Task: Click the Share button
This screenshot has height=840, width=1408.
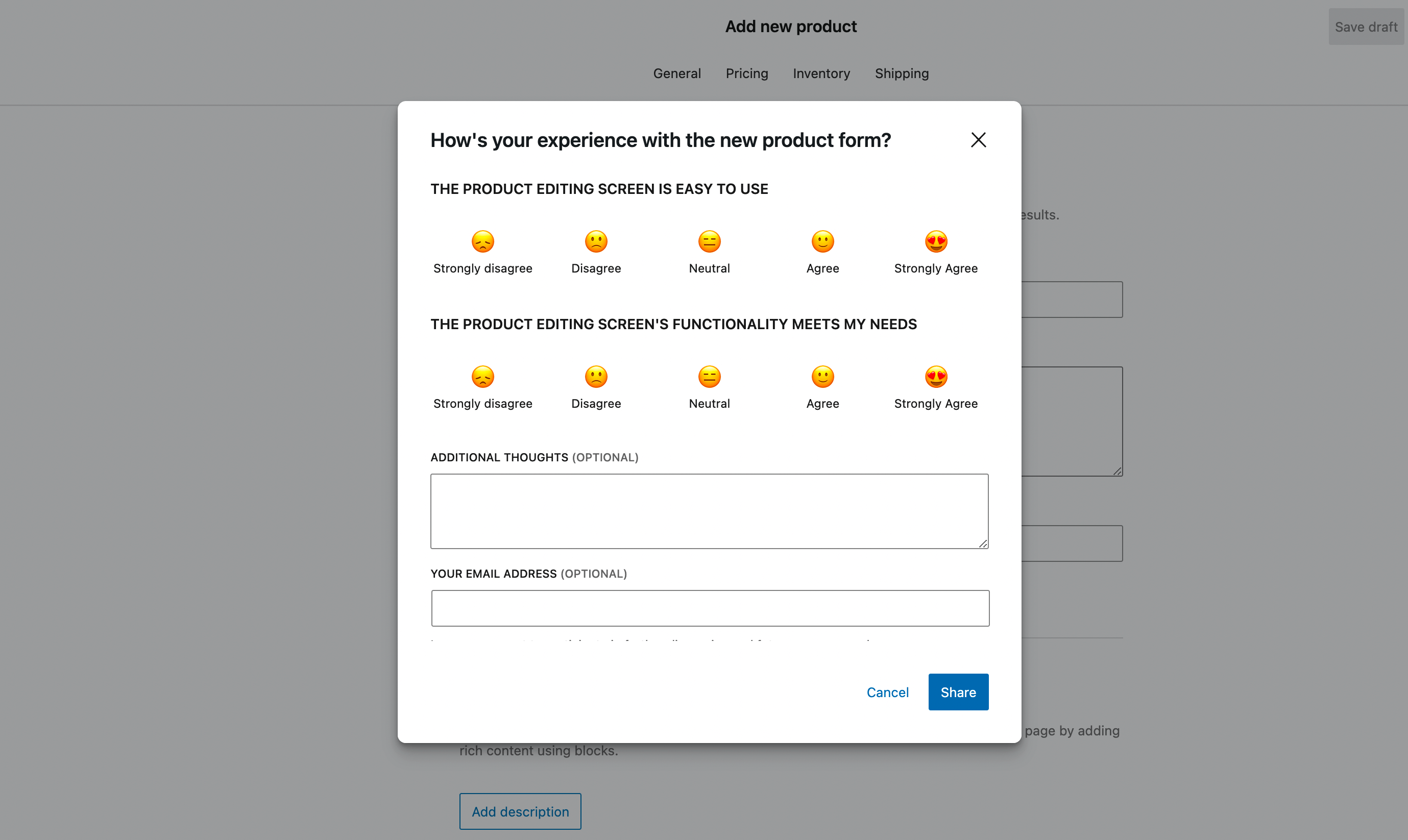Action: click(x=958, y=691)
